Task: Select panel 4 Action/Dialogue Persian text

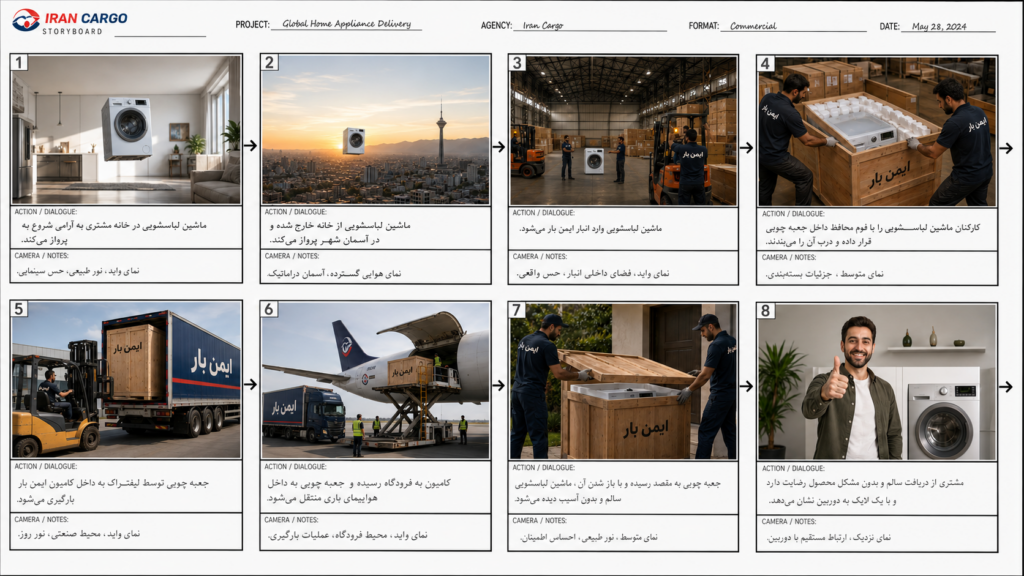Action: [872, 234]
